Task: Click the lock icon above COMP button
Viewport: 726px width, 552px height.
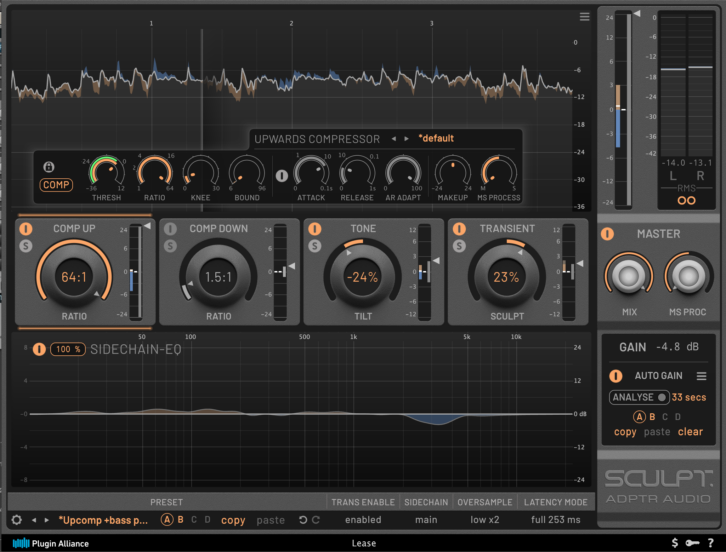Action: [49, 167]
